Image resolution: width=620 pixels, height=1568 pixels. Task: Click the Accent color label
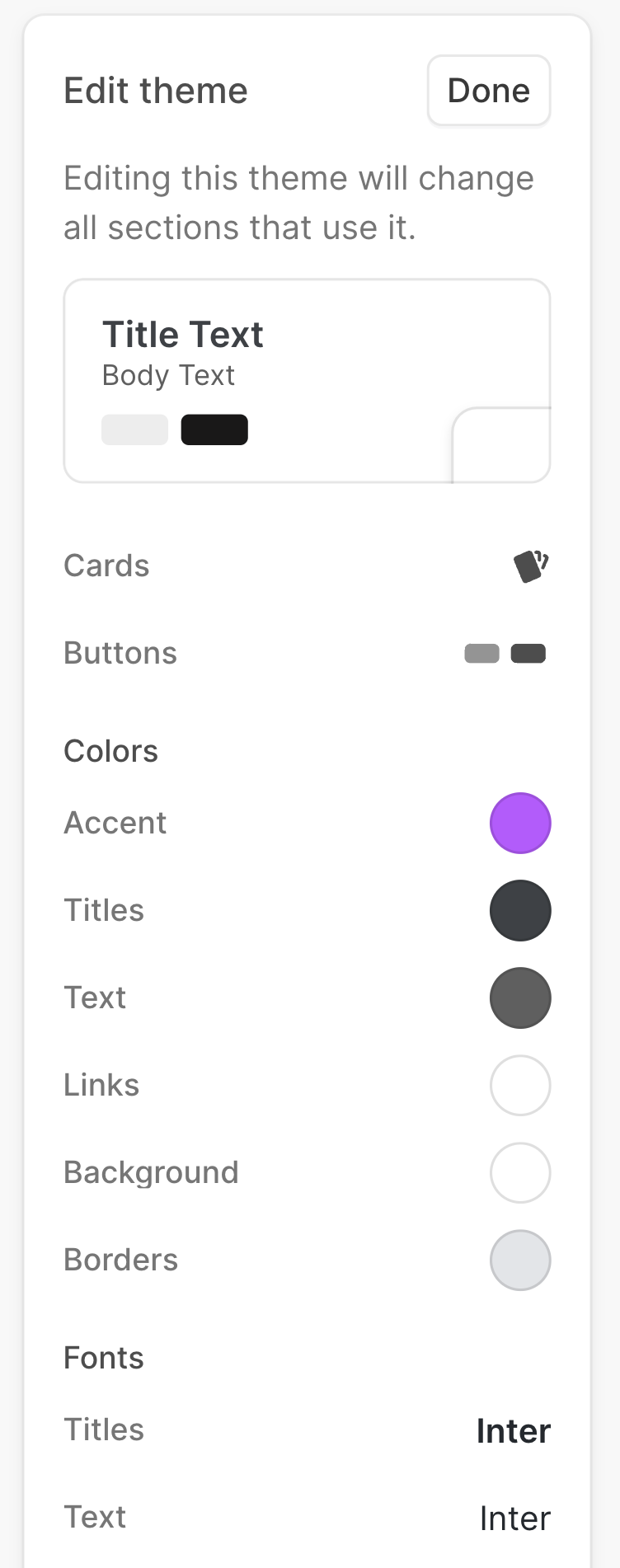[x=115, y=823]
